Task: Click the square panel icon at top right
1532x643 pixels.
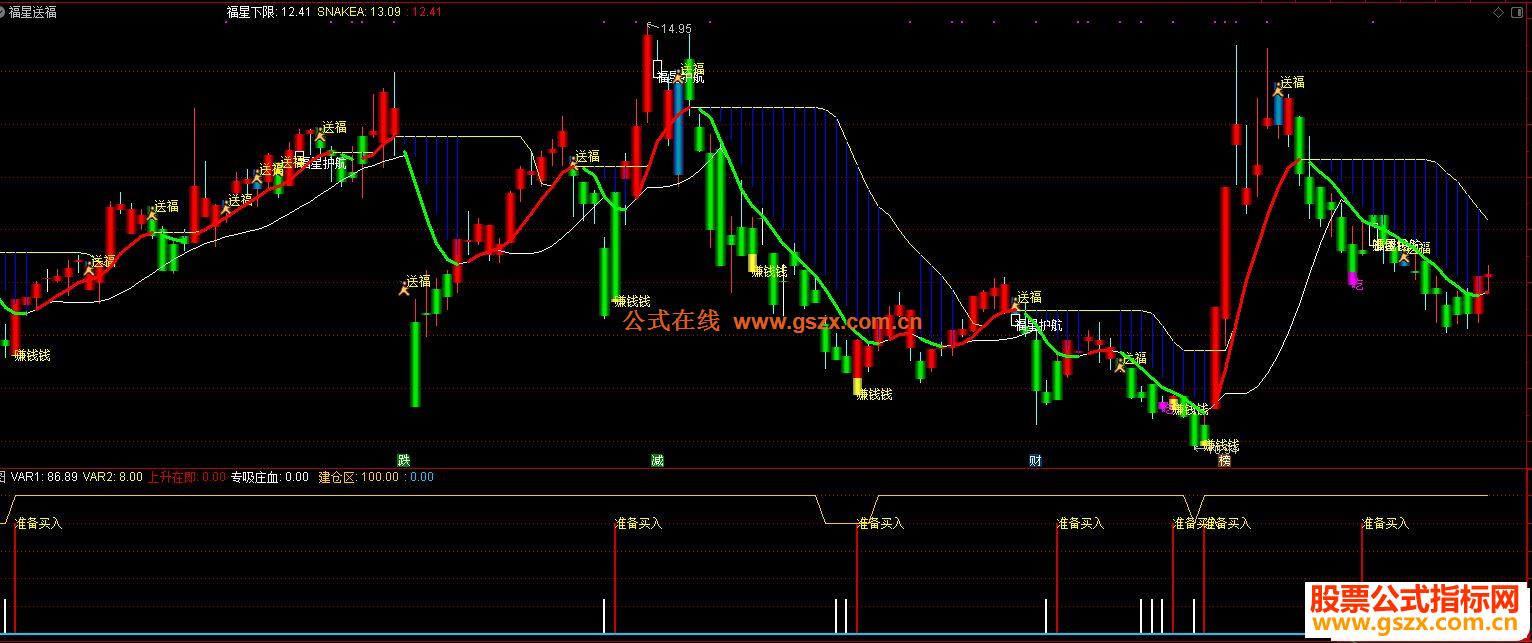Action: (1516, 12)
